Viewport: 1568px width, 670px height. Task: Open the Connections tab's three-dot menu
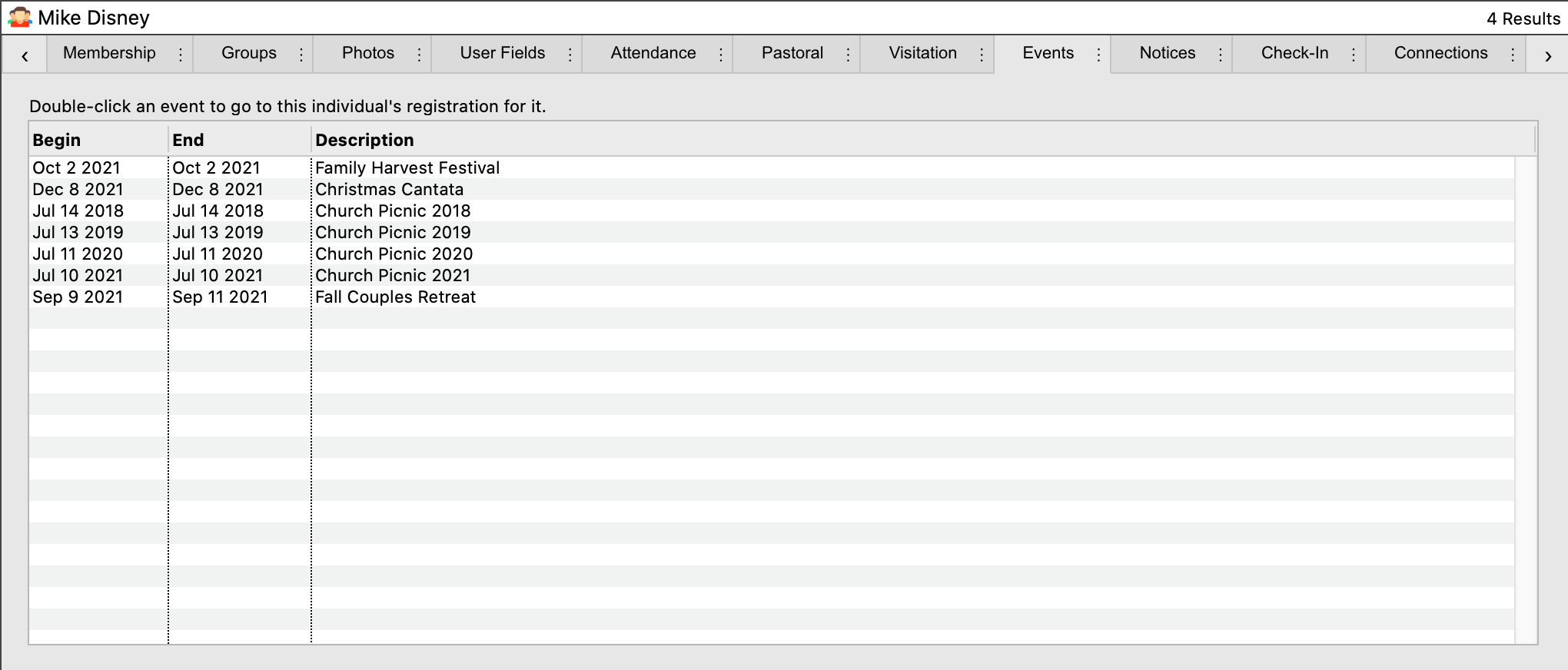click(x=1513, y=55)
